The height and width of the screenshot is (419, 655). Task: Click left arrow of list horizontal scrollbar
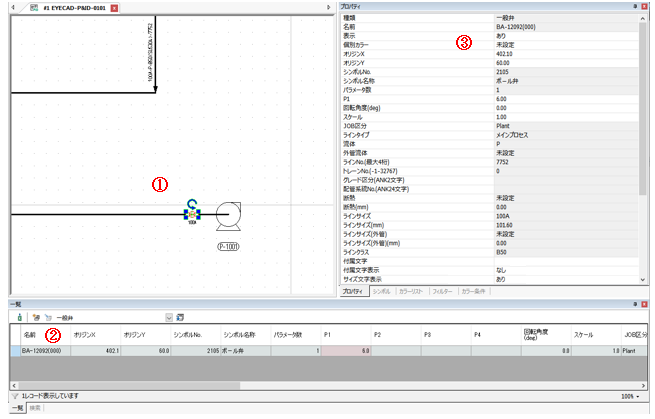[14, 386]
